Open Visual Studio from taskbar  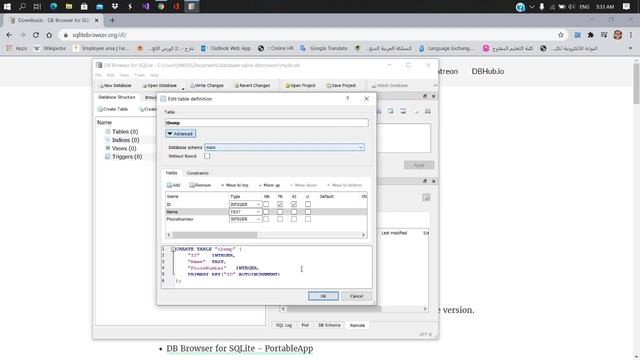point(146,7)
